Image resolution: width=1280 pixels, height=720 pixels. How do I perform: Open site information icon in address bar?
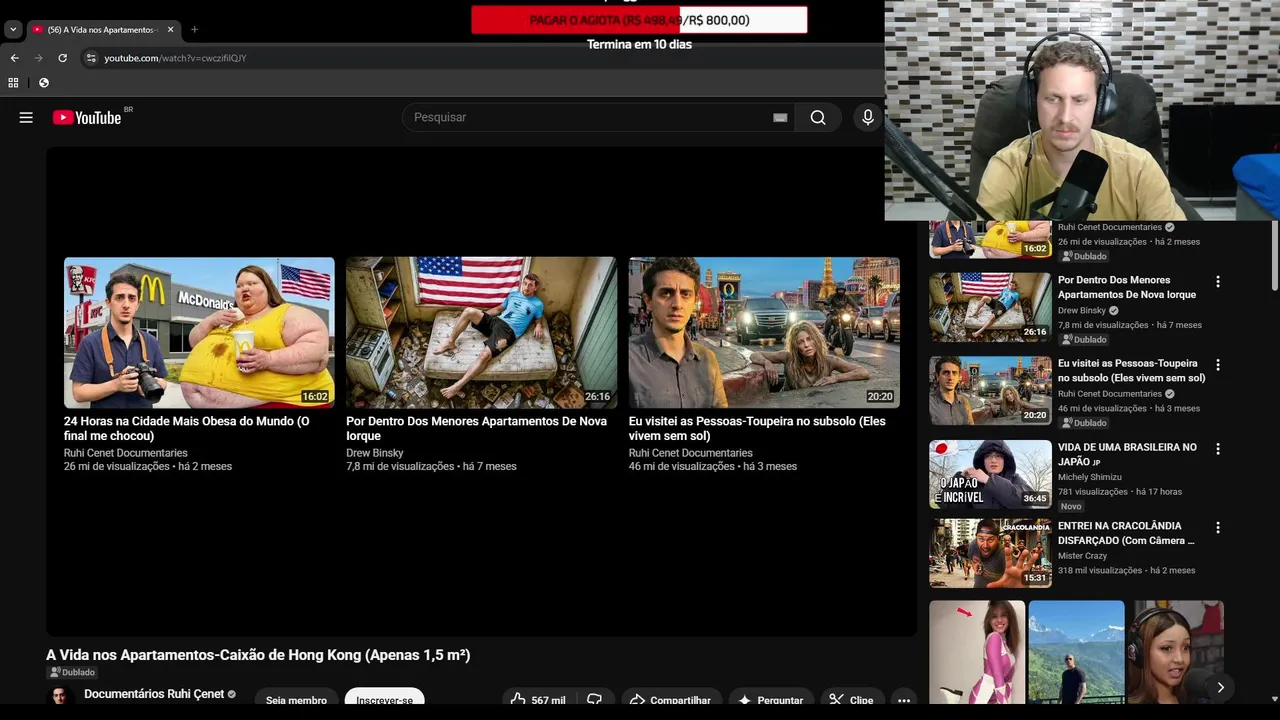[x=91, y=58]
